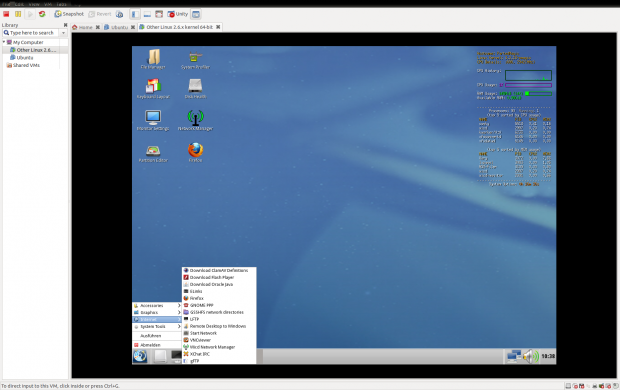Open Disk Health desktop icon

pyautogui.click(x=195, y=89)
